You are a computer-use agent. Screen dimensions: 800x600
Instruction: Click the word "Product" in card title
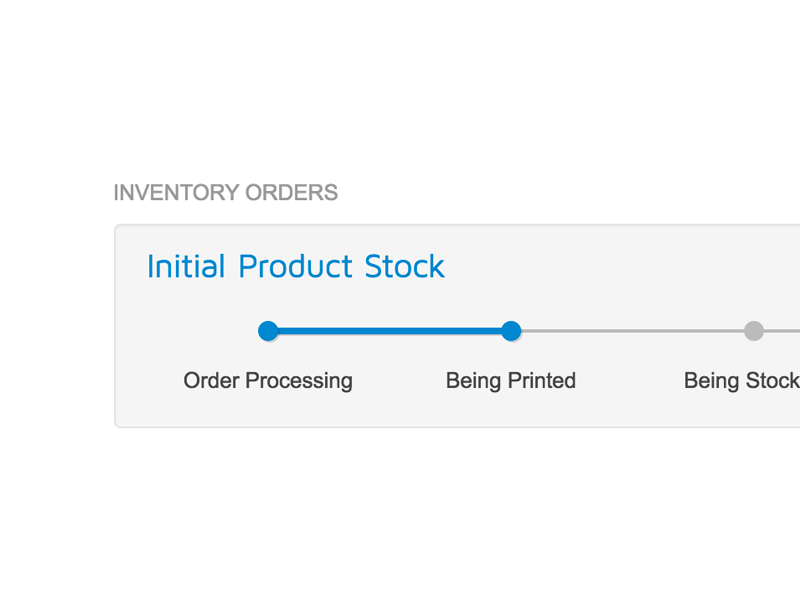[x=296, y=267]
